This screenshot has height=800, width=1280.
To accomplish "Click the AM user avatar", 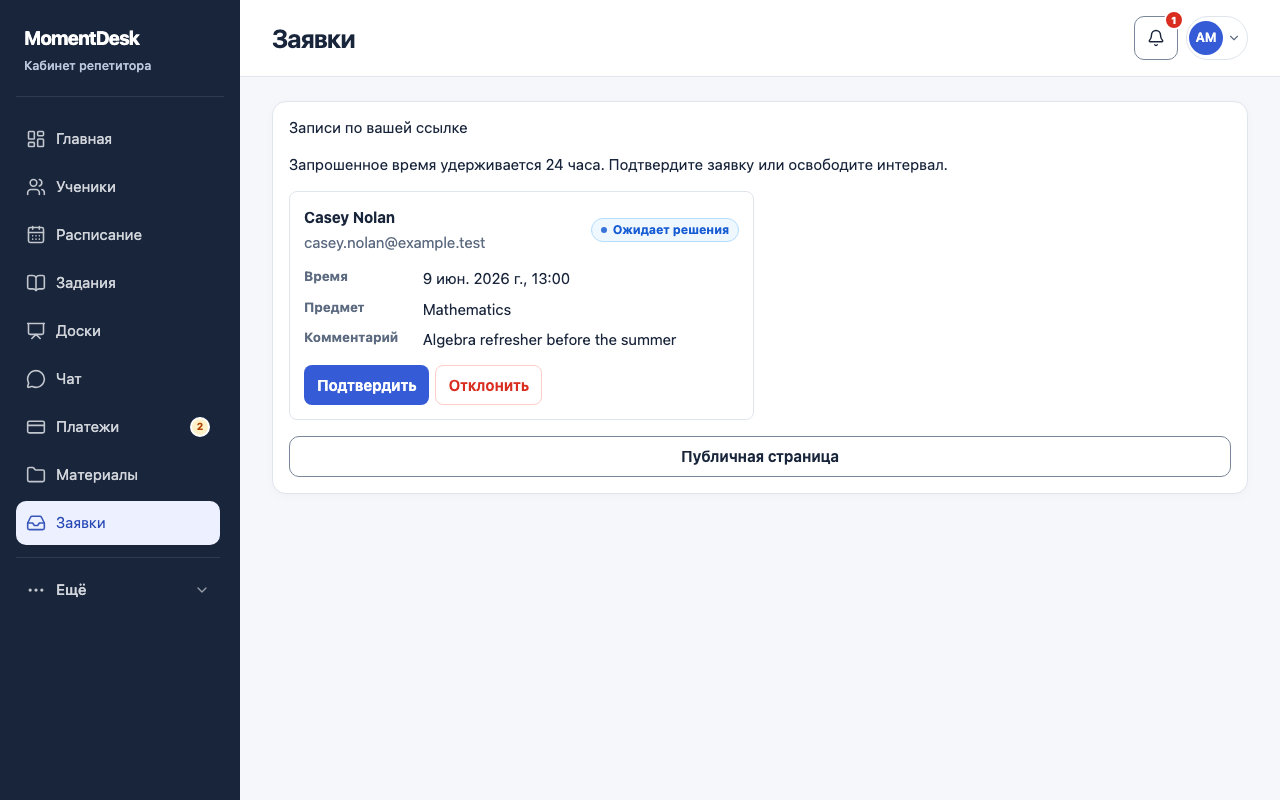I will [1206, 38].
